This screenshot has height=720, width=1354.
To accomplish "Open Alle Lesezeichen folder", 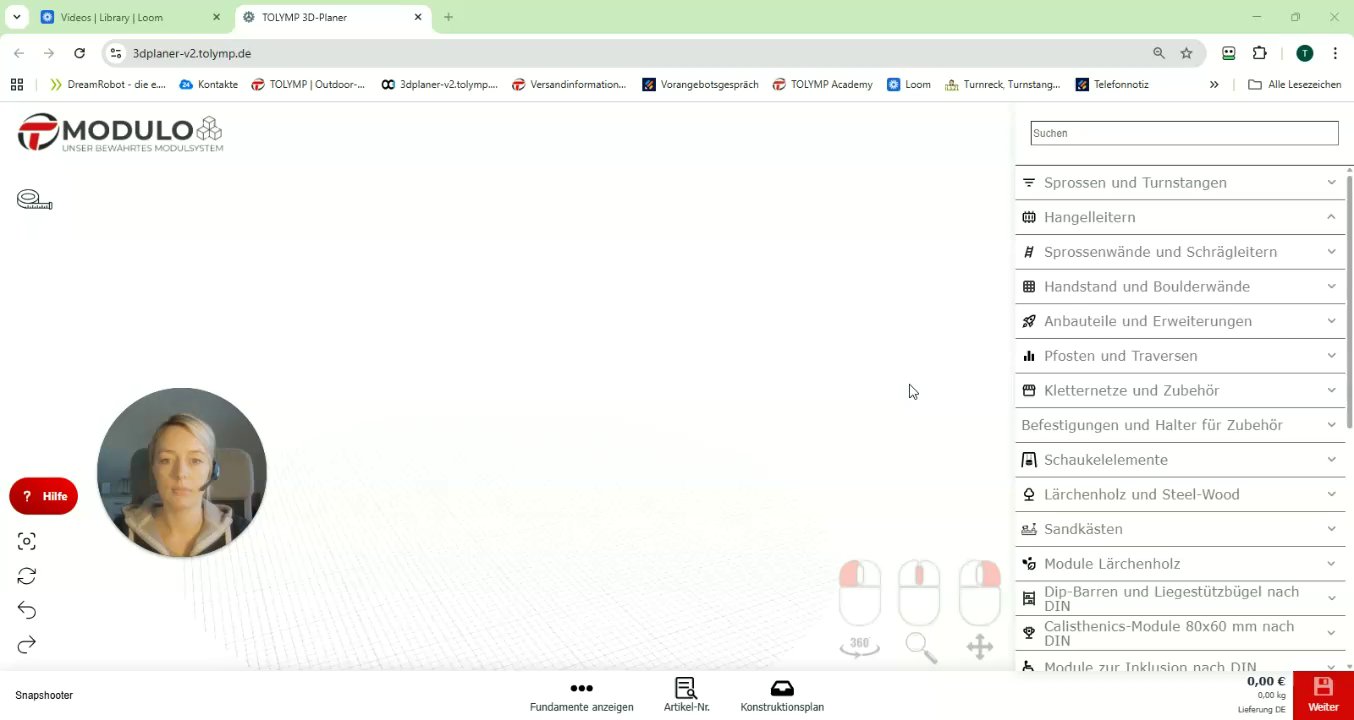I will pos(1294,85).
